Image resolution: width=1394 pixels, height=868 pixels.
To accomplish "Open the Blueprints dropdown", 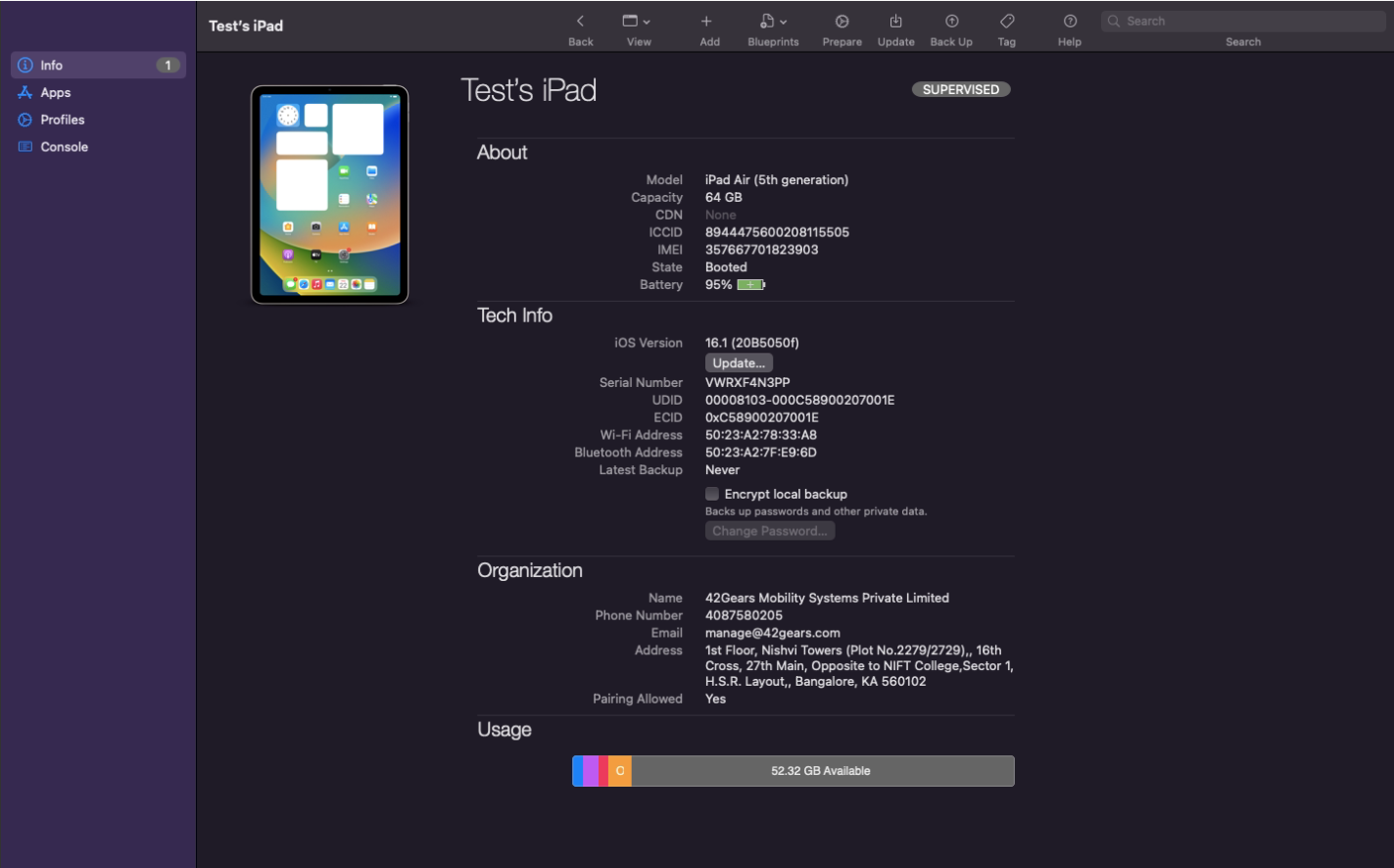I will click(x=773, y=22).
